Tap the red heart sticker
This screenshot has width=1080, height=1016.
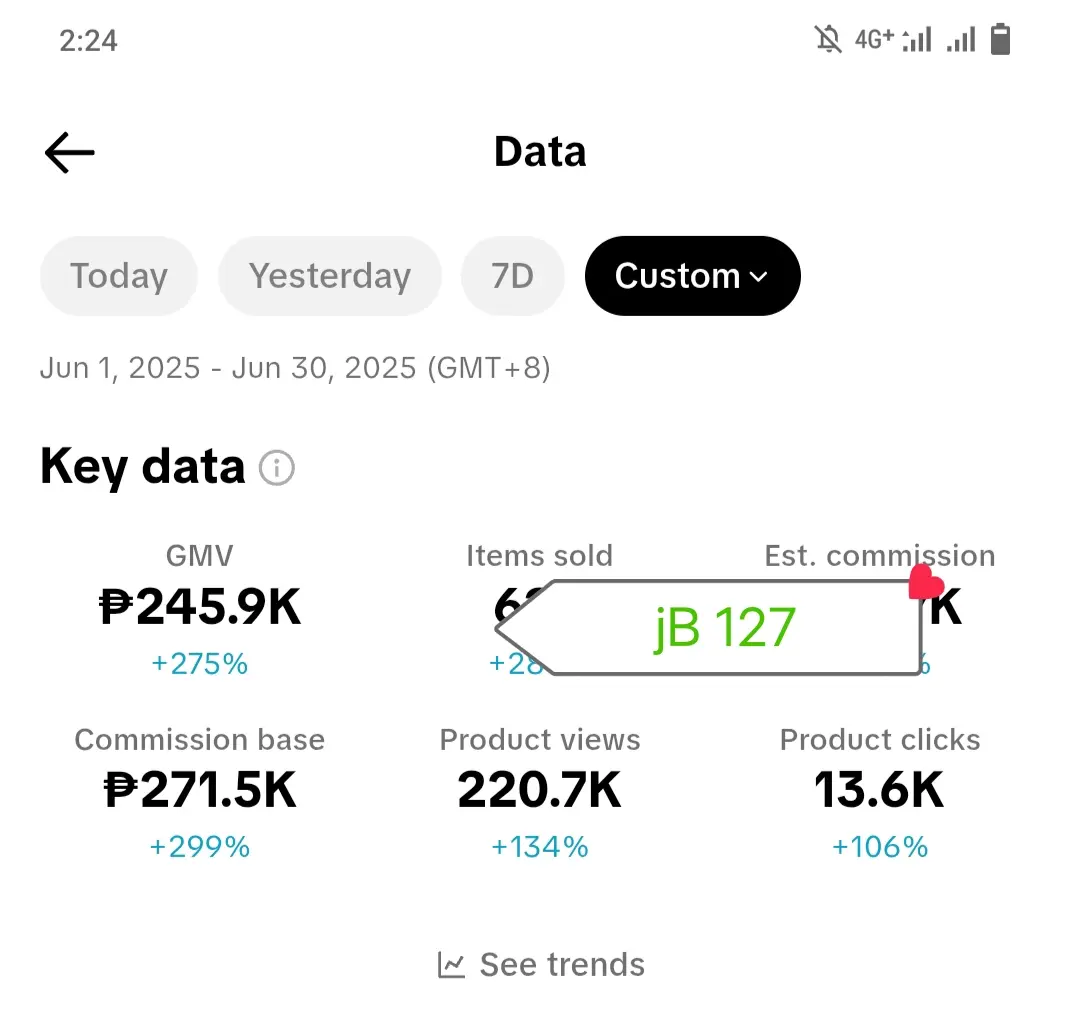pyautogui.click(x=925, y=582)
